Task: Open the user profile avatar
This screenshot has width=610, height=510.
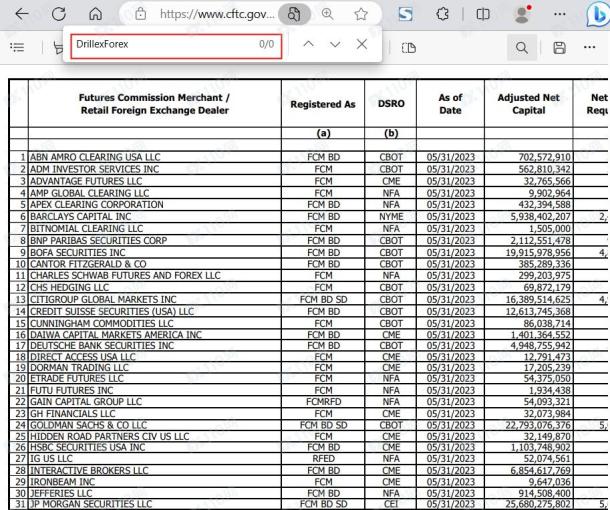Action: tap(522, 14)
